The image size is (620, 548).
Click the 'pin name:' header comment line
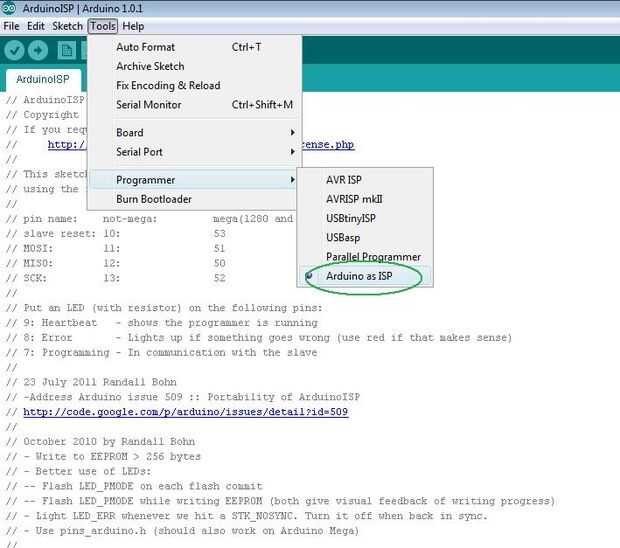tap(149, 219)
